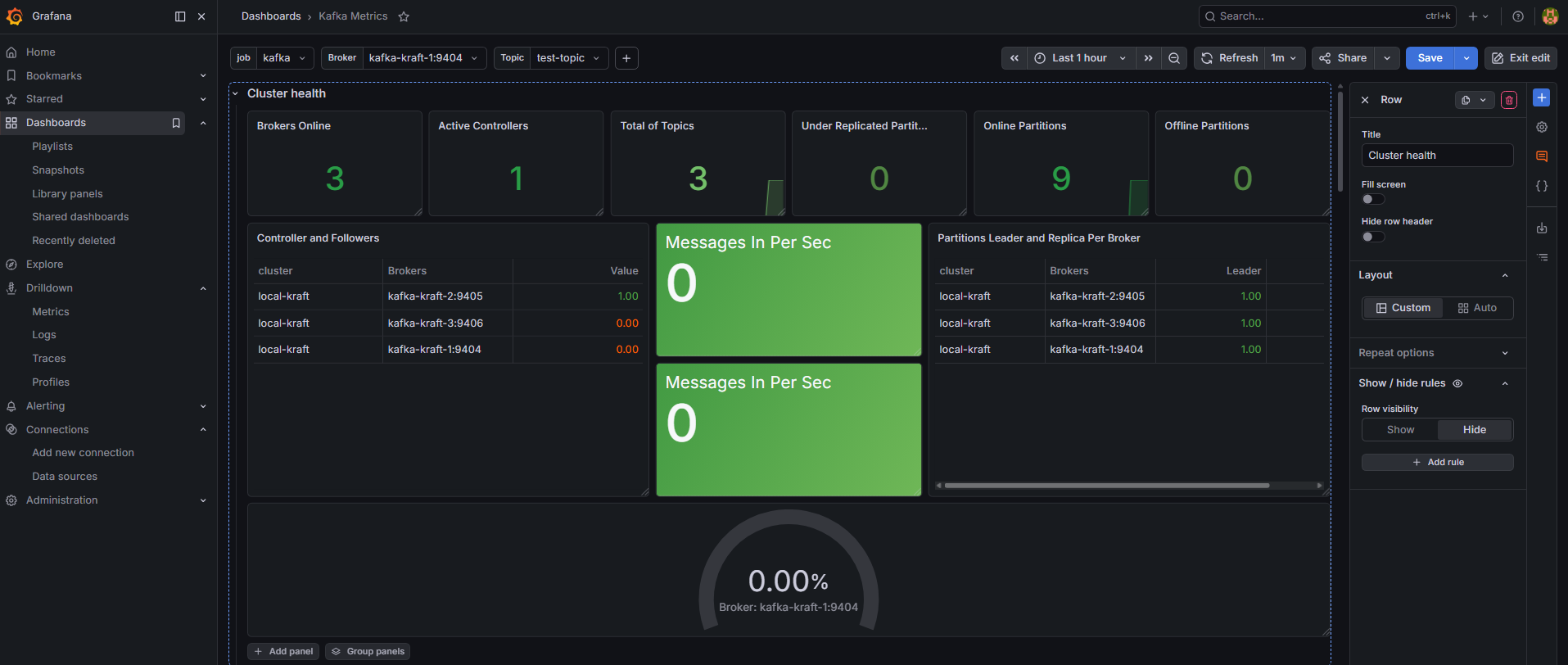Viewport: 1568px width, 665px height.
Task: Click the export download icon in edit sidebar
Action: [x=1542, y=228]
